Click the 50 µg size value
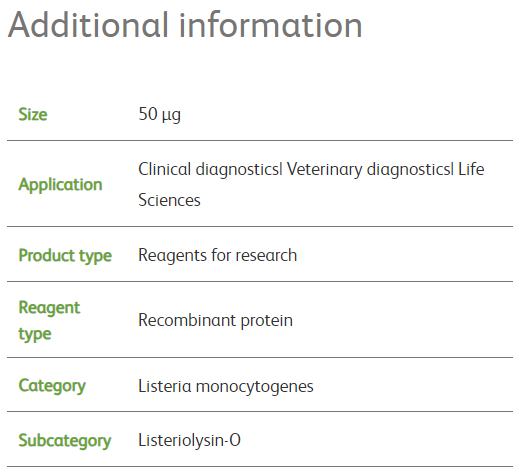 point(160,114)
